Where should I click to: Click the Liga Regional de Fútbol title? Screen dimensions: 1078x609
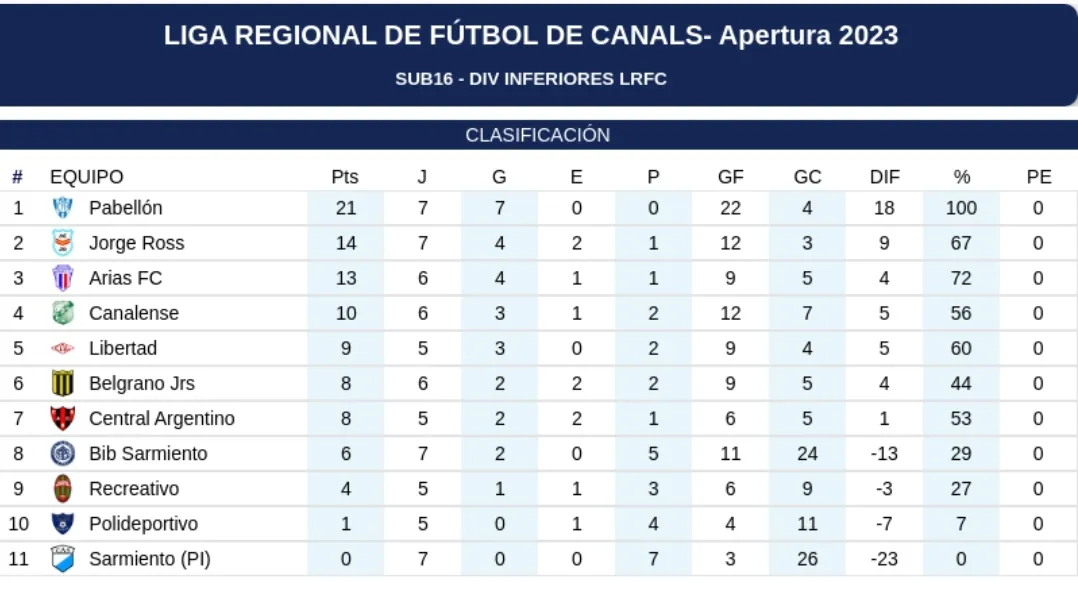click(531, 36)
